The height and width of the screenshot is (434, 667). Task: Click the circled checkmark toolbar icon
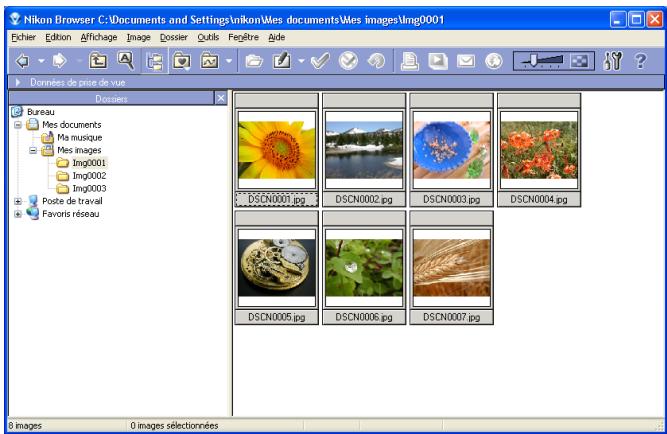pos(348,61)
